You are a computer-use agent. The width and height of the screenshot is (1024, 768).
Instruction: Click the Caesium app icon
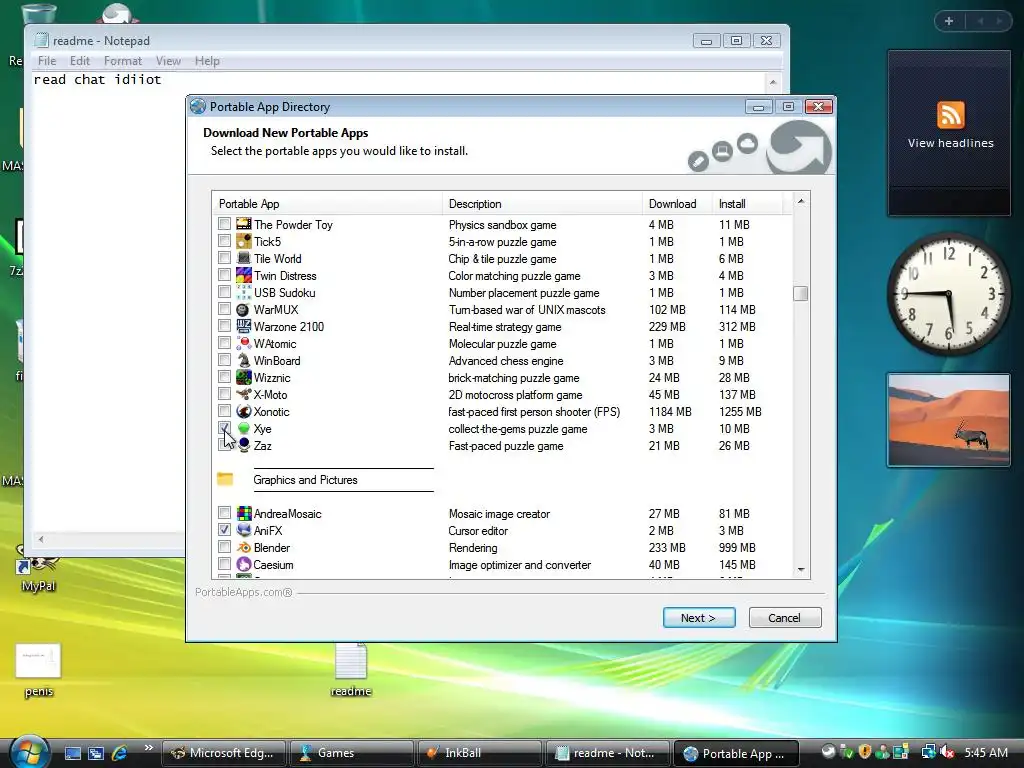pyautogui.click(x=244, y=564)
